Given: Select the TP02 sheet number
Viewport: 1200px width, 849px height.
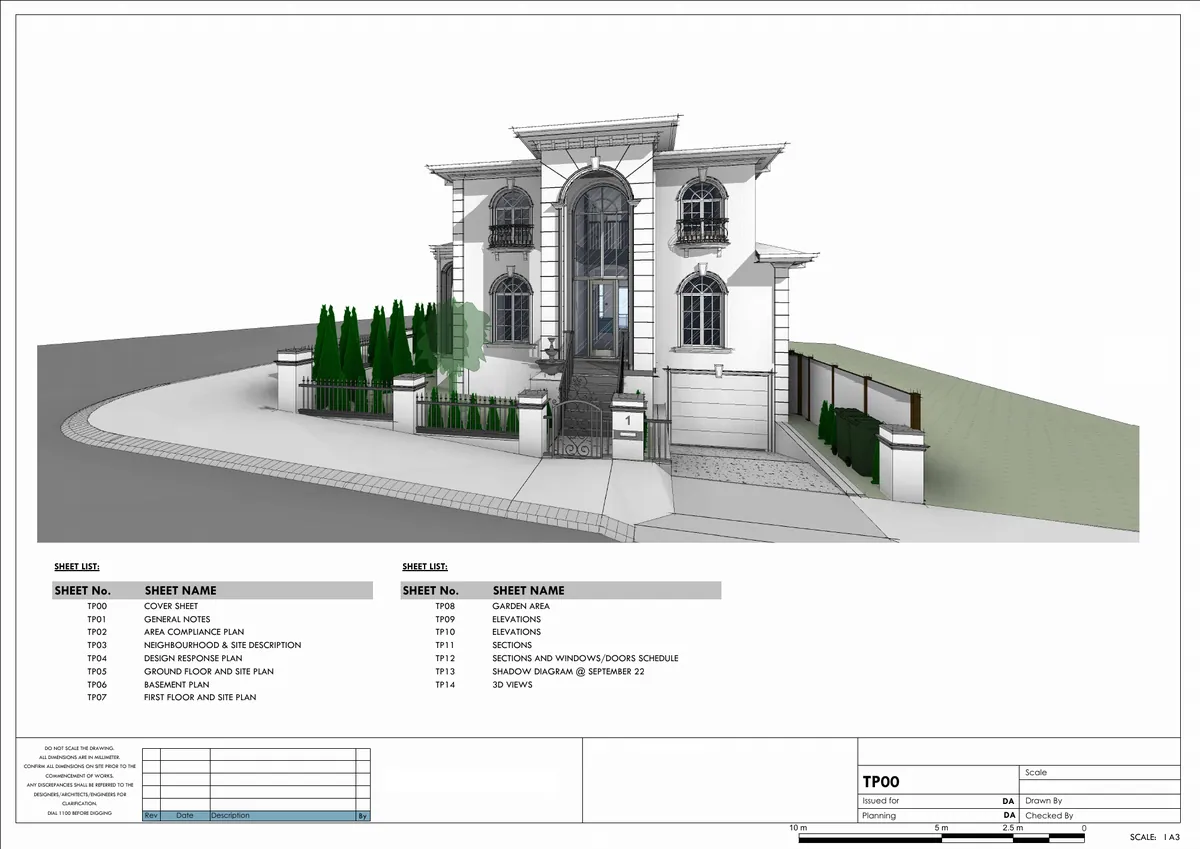Looking at the screenshot, I should pyautogui.click(x=96, y=632).
